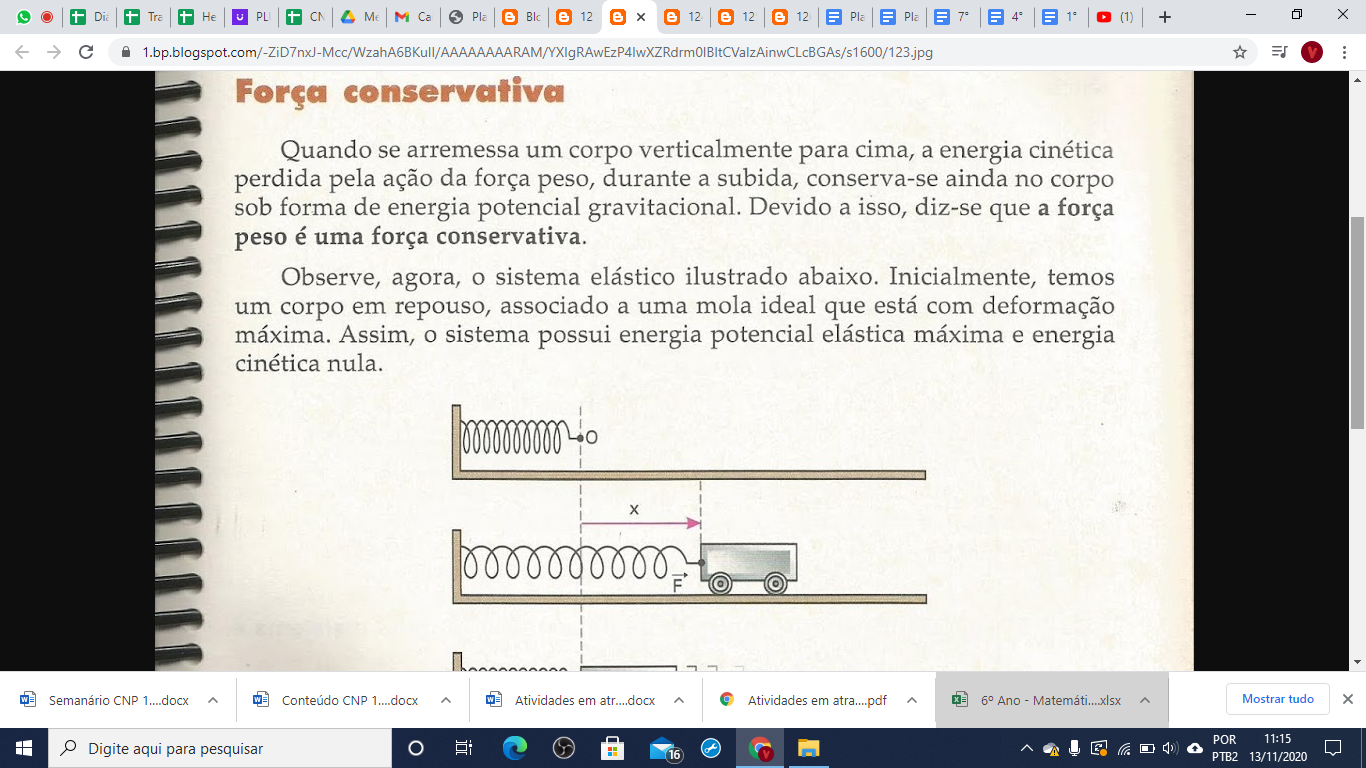The width and height of the screenshot is (1366, 768).
Task: Expand options for 'Conteúdo CNP 1....docx' download
Action: [446, 700]
